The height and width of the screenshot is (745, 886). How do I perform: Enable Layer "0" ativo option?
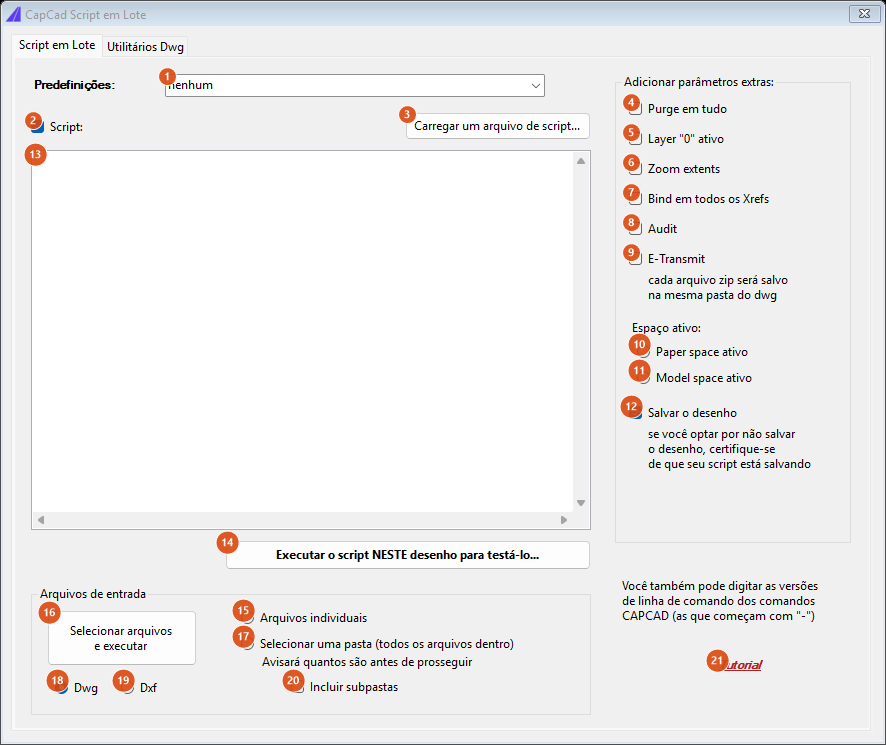pyautogui.click(x=636, y=139)
